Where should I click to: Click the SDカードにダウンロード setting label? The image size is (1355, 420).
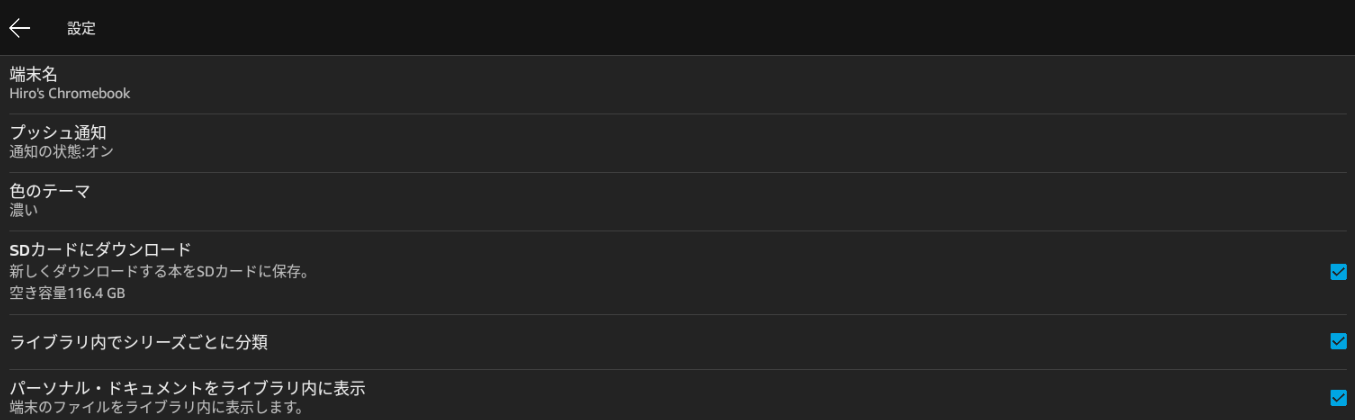pyautogui.click(x=100, y=249)
